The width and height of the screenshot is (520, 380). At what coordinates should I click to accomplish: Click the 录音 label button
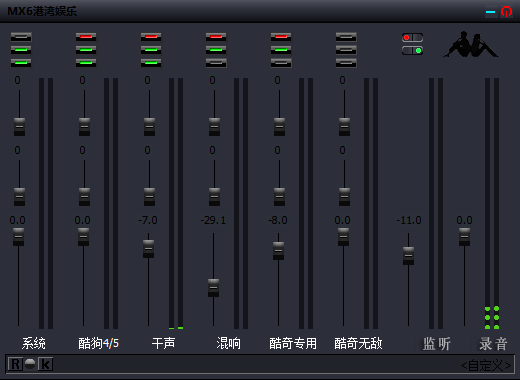tap(493, 344)
